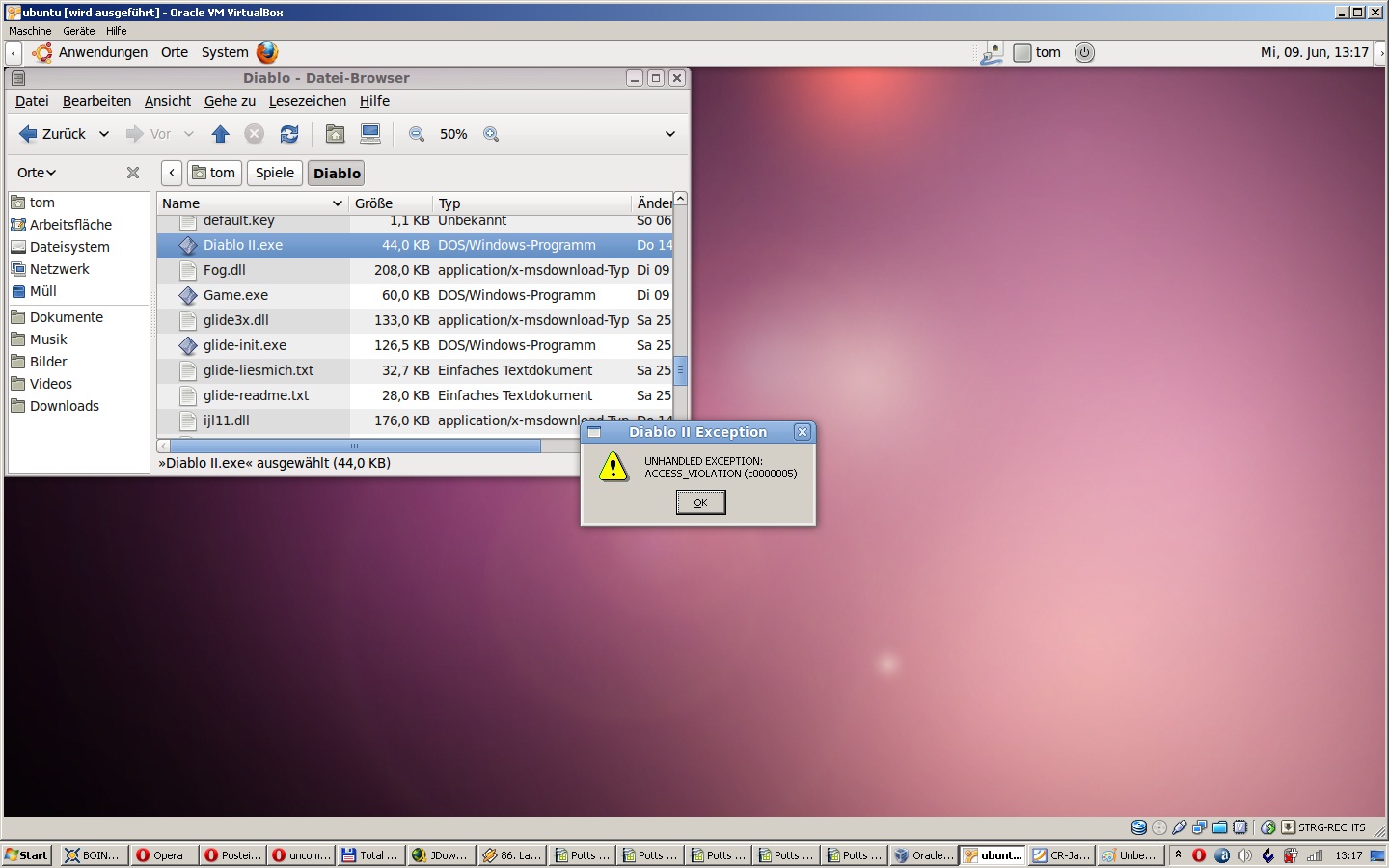
Task: Zoom out with the magnifier minus icon
Action: tap(417, 134)
